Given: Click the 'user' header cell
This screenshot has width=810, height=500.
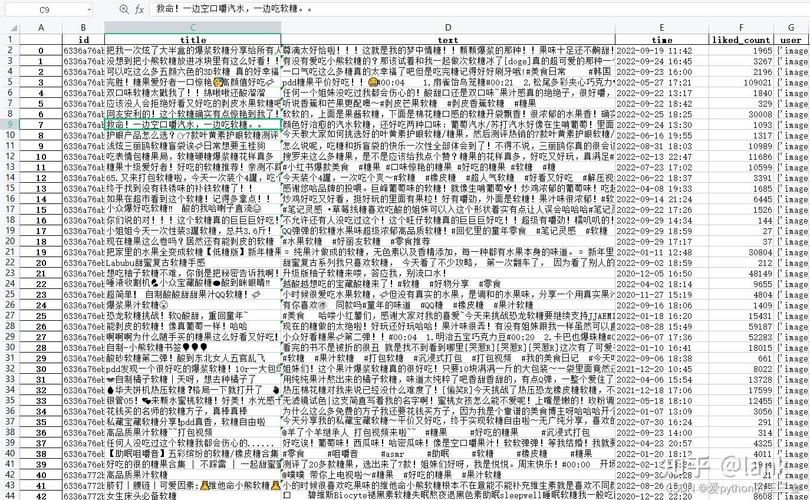Looking at the screenshot, I should pos(791,39).
